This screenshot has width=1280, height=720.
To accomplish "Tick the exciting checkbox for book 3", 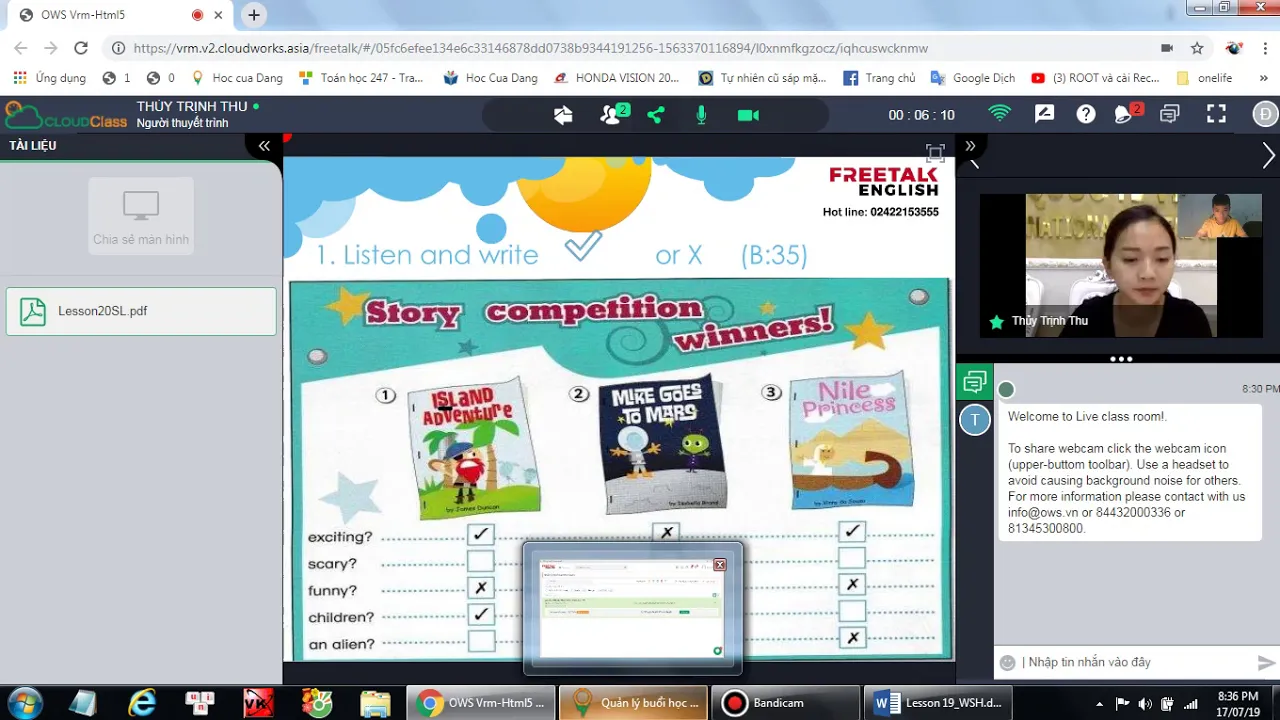I will tap(852, 531).
